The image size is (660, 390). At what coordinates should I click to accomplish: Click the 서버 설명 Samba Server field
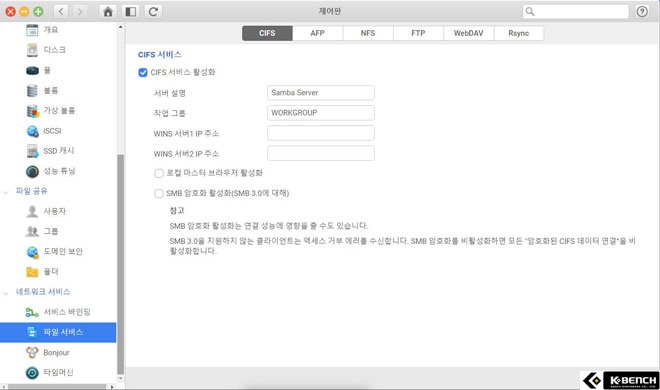point(321,93)
